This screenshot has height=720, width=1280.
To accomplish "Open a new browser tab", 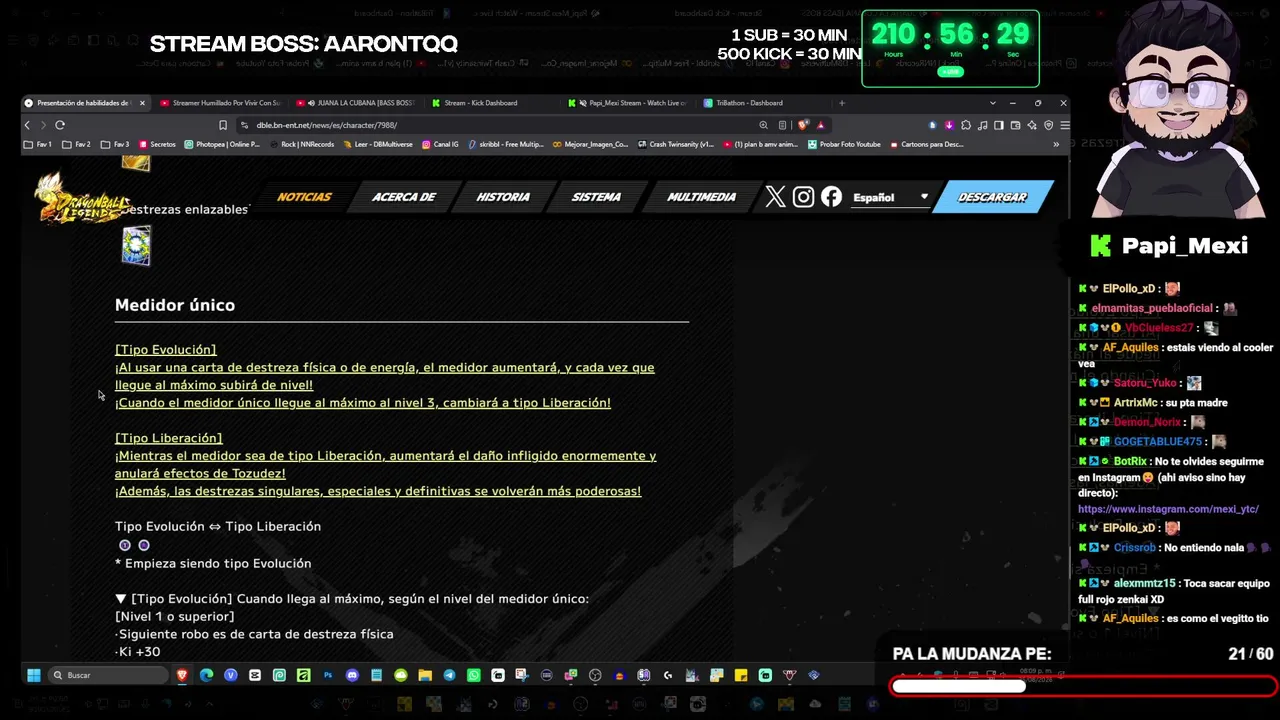I will point(842,103).
